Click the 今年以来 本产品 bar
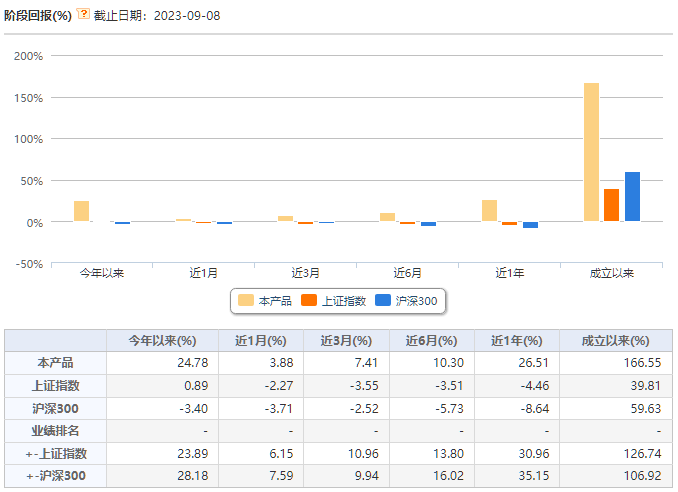Viewport: 678px width, 492px height. 81,211
